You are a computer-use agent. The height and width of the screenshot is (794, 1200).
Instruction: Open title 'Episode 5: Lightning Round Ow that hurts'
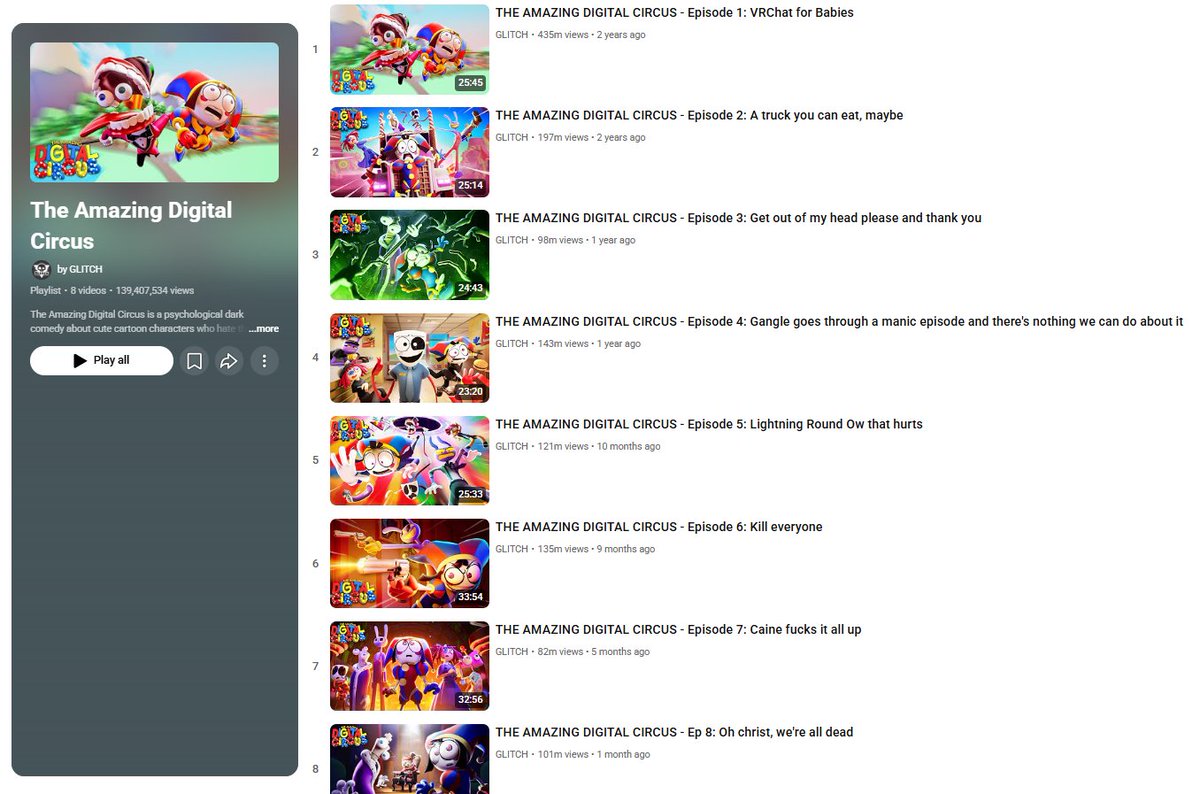coord(709,424)
